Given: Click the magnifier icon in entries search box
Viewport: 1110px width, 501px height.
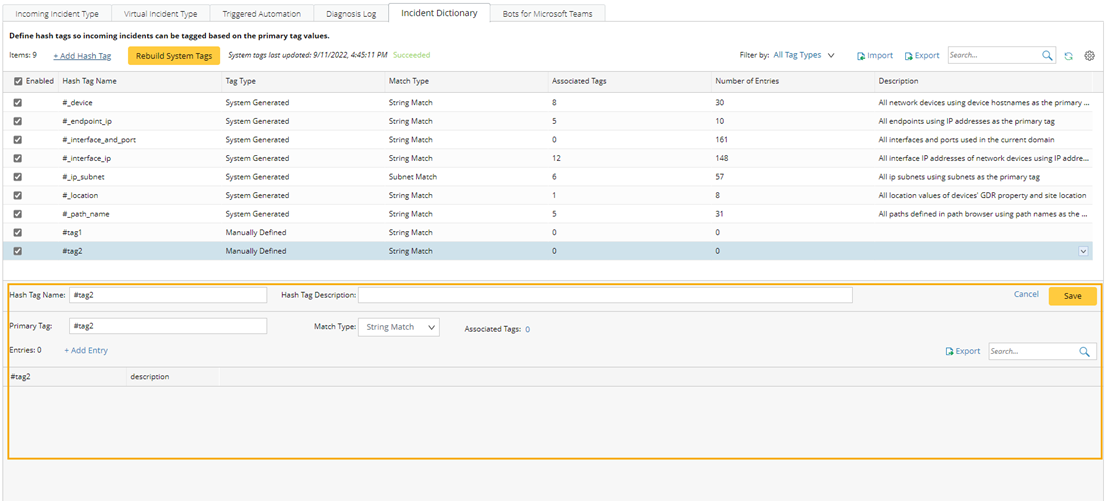Looking at the screenshot, I should click(x=1084, y=351).
